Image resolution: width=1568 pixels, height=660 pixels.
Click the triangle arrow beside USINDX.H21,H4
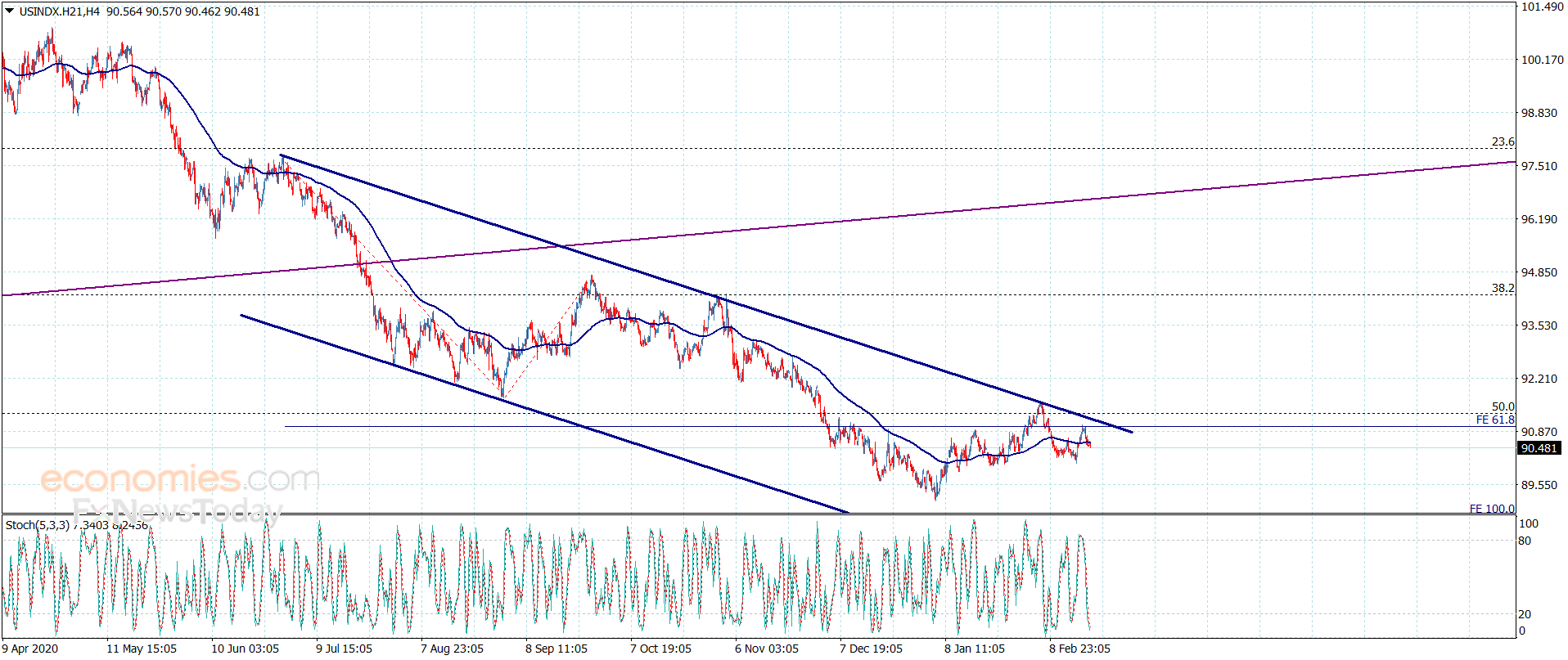click(x=10, y=11)
